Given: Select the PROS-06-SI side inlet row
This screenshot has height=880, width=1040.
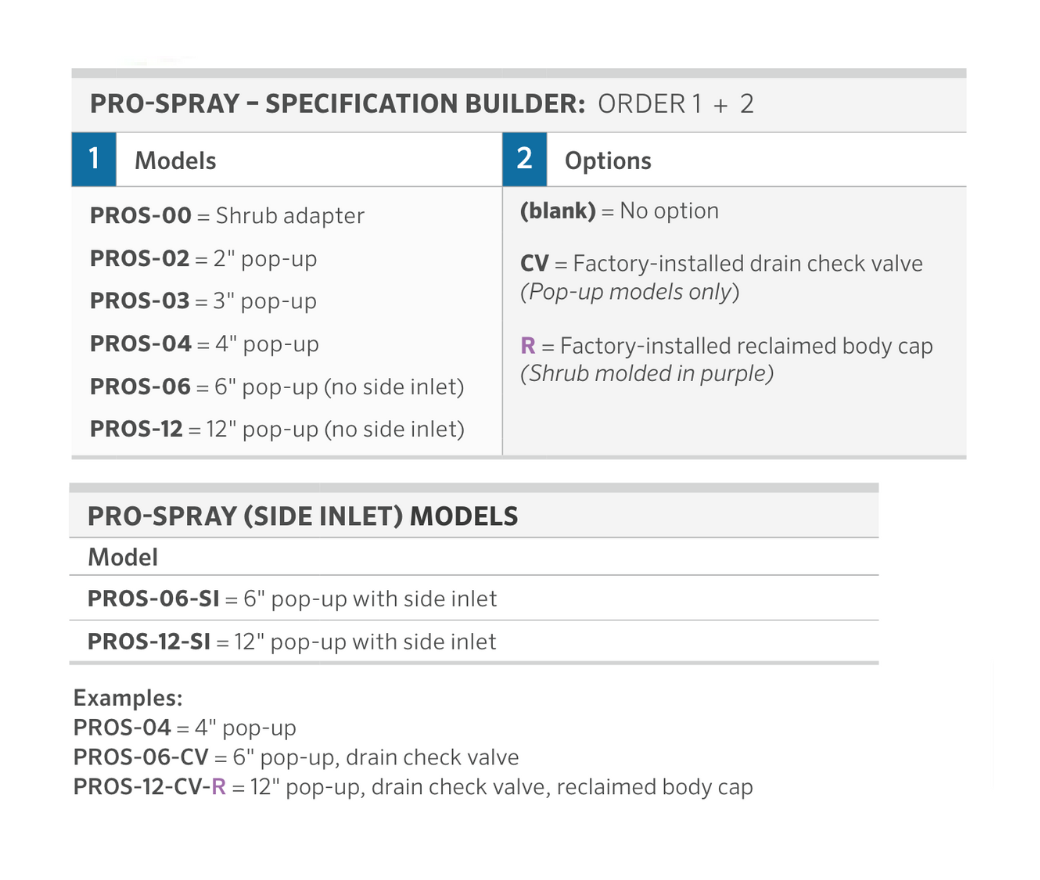Looking at the screenshot, I should tap(292, 599).
